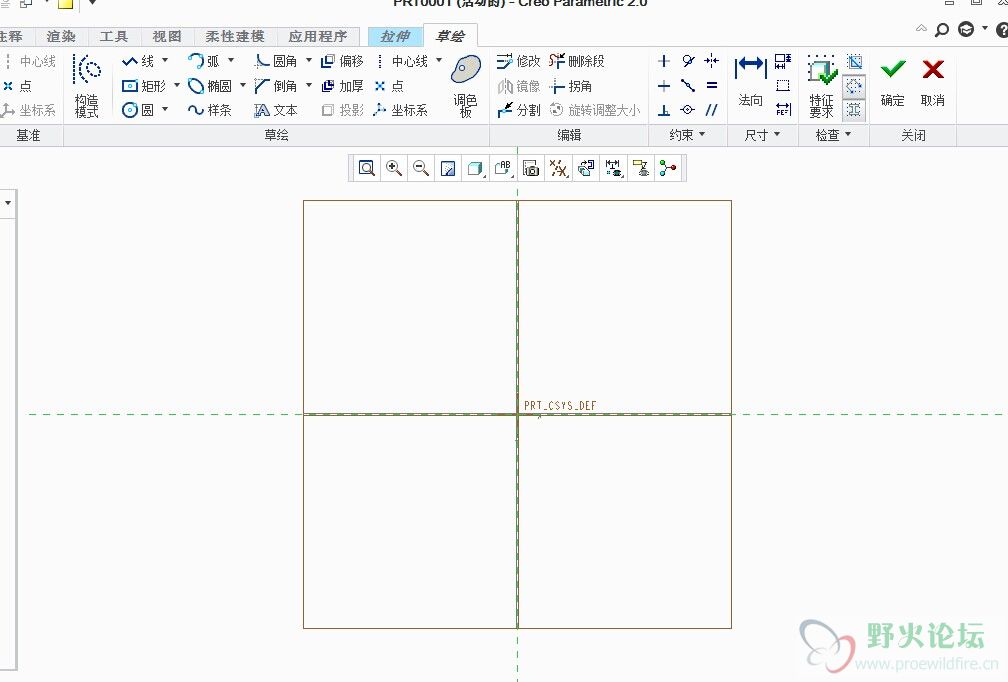This screenshot has width=1008, height=682.
Task: Click Zoom In magnifier icon
Action: 393,168
